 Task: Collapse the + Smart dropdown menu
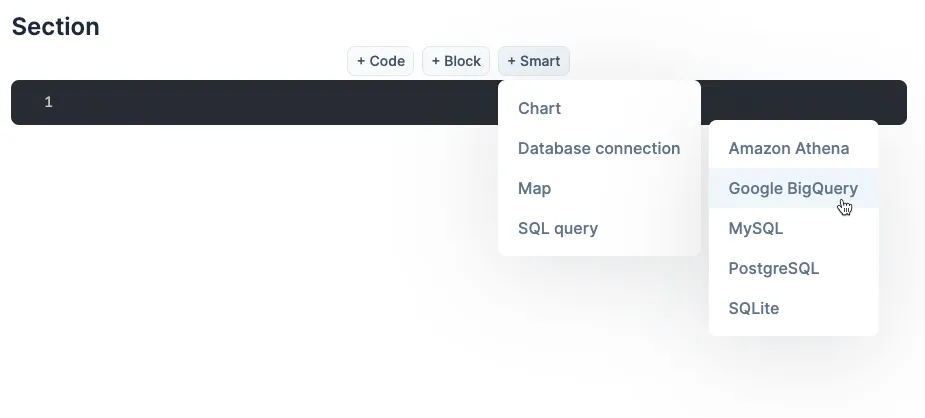tap(534, 61)
